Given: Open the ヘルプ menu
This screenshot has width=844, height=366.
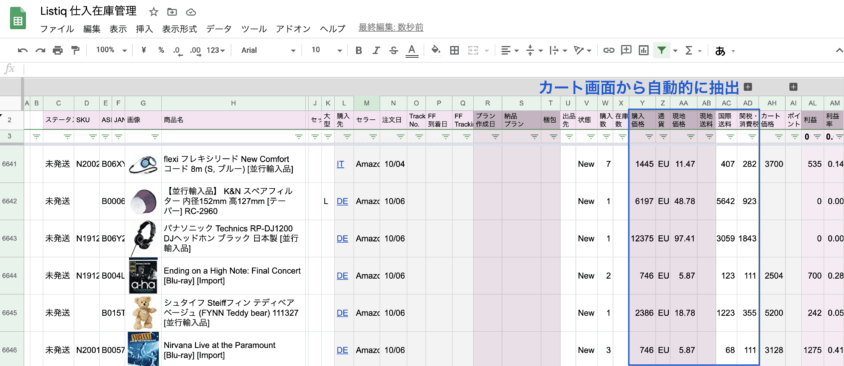Looking at the screenshot, I should point(332,29).
